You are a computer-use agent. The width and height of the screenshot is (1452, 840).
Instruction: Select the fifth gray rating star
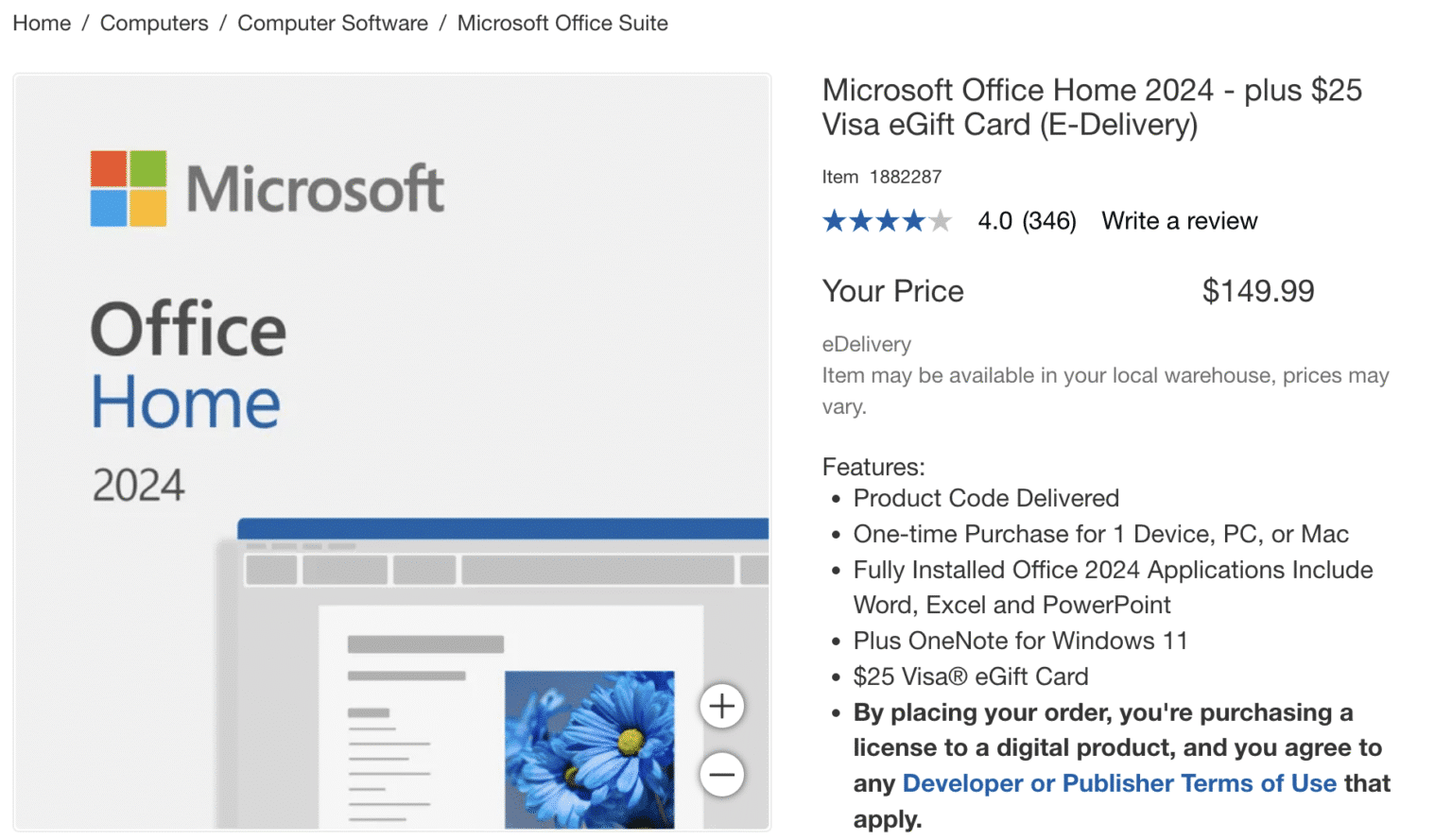click(940, 220)
